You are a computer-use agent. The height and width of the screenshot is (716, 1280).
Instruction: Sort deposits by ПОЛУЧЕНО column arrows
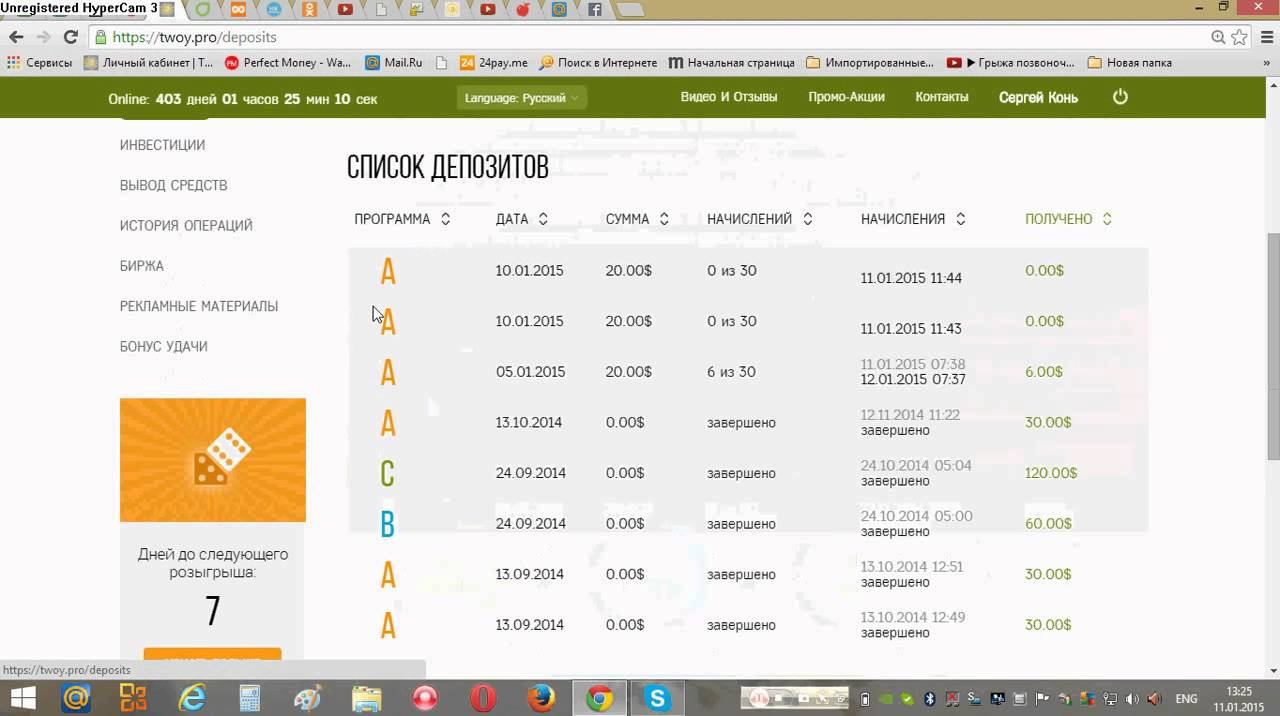tap(1107, 219)
